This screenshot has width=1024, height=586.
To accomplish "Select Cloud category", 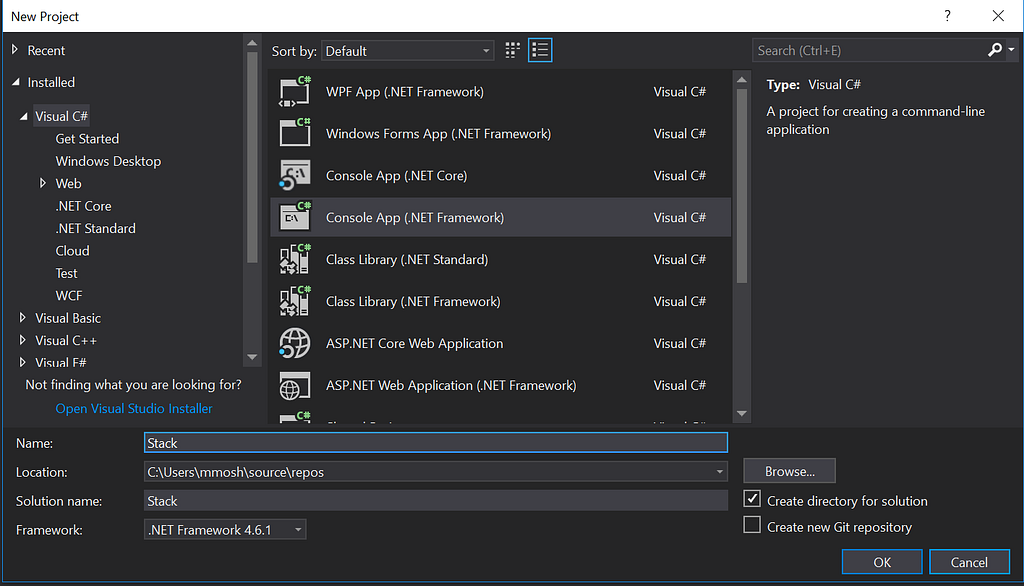I will click(x=72, y=251).
